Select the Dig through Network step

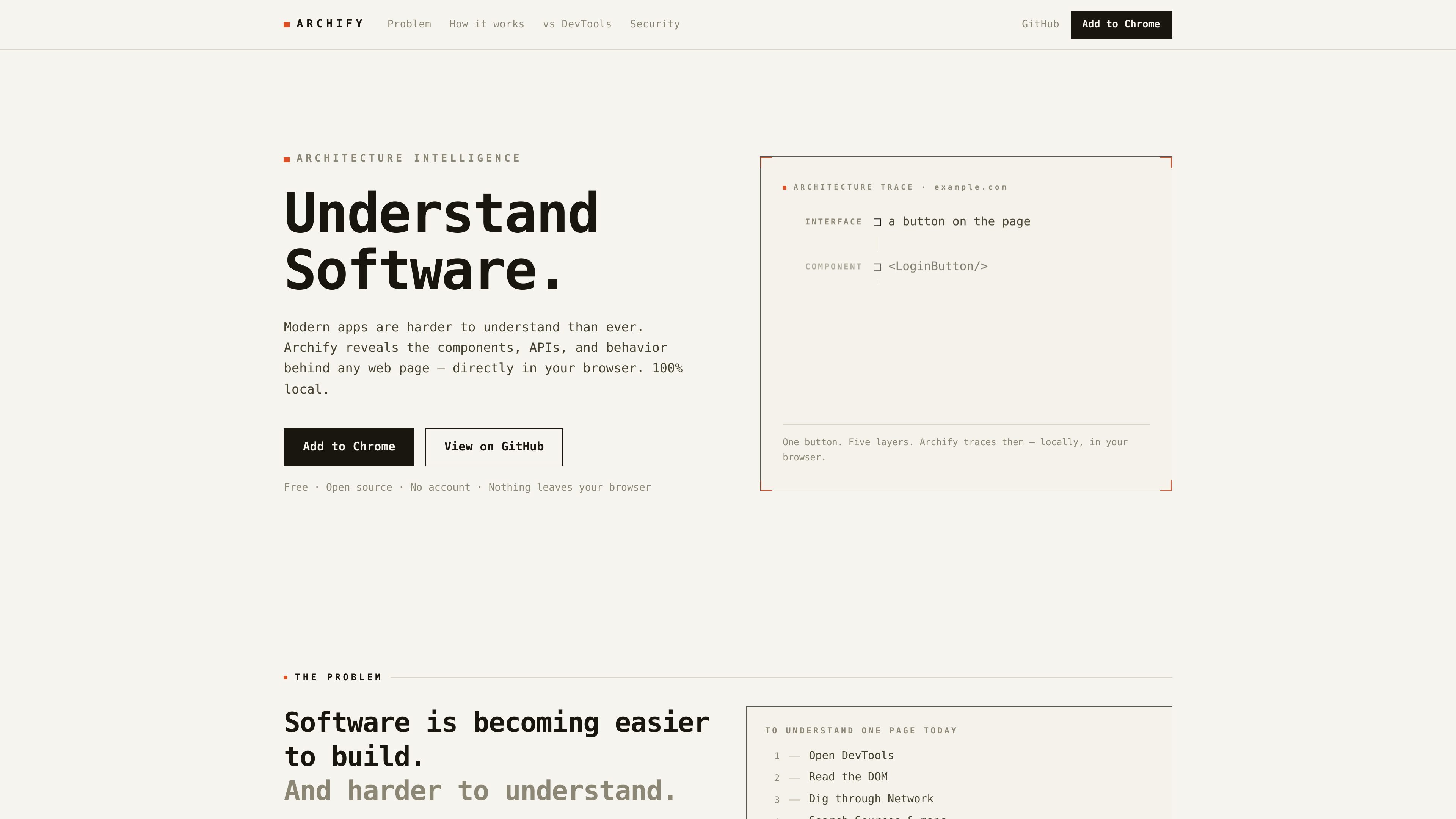click(871, 799)
